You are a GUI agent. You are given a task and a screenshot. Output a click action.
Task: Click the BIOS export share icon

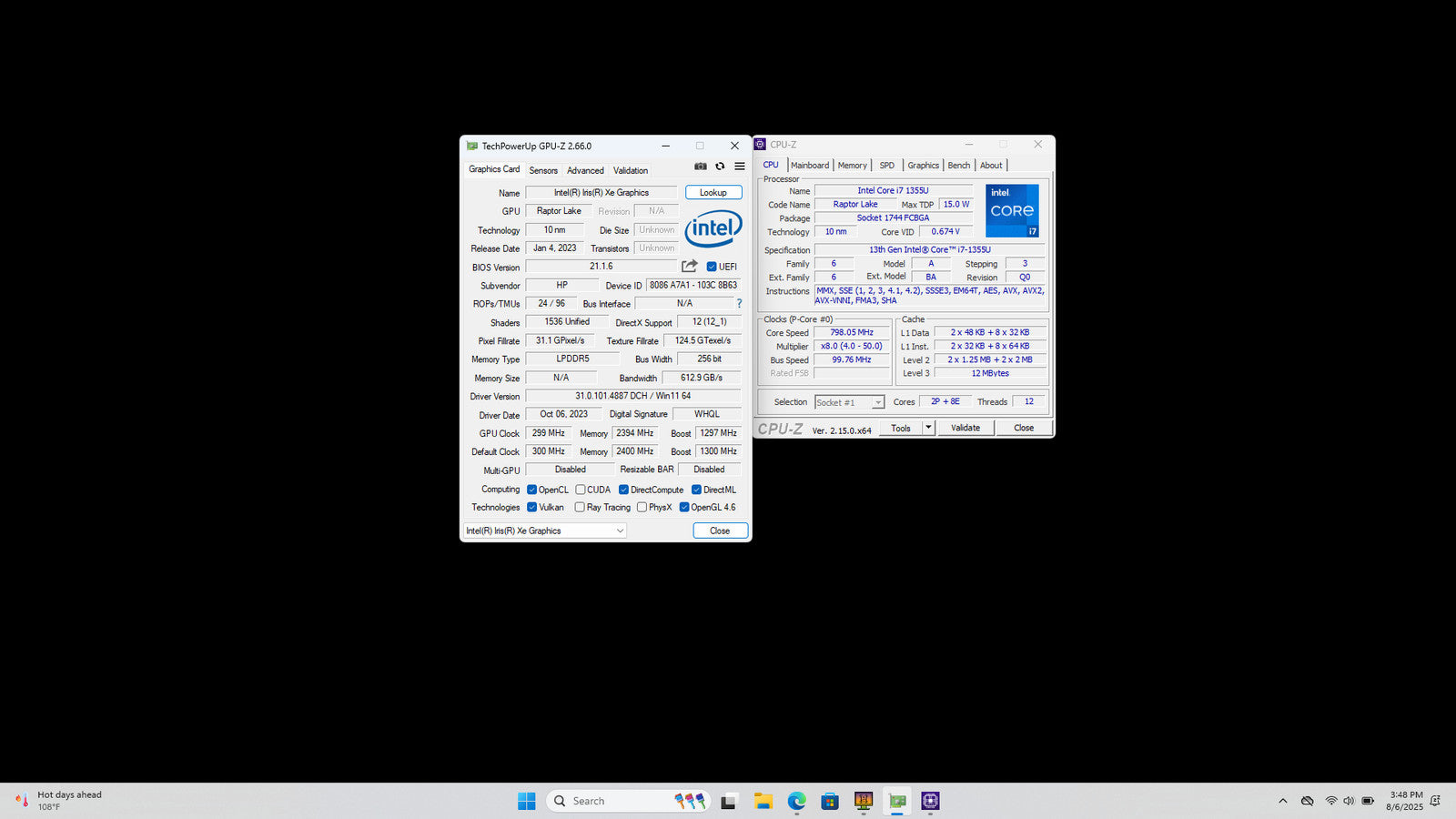[690, 266]
